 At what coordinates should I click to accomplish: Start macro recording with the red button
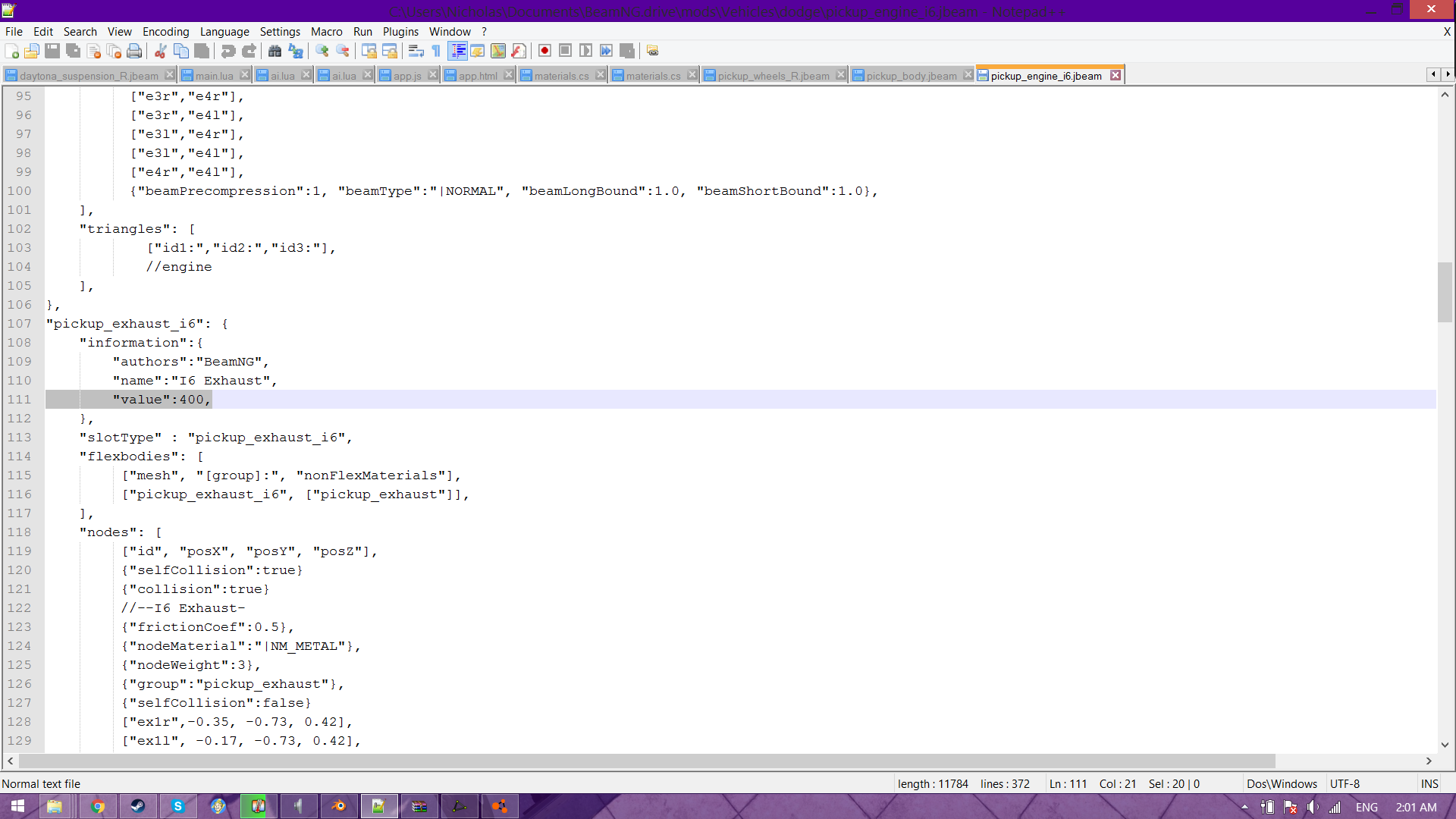[544, 51]
